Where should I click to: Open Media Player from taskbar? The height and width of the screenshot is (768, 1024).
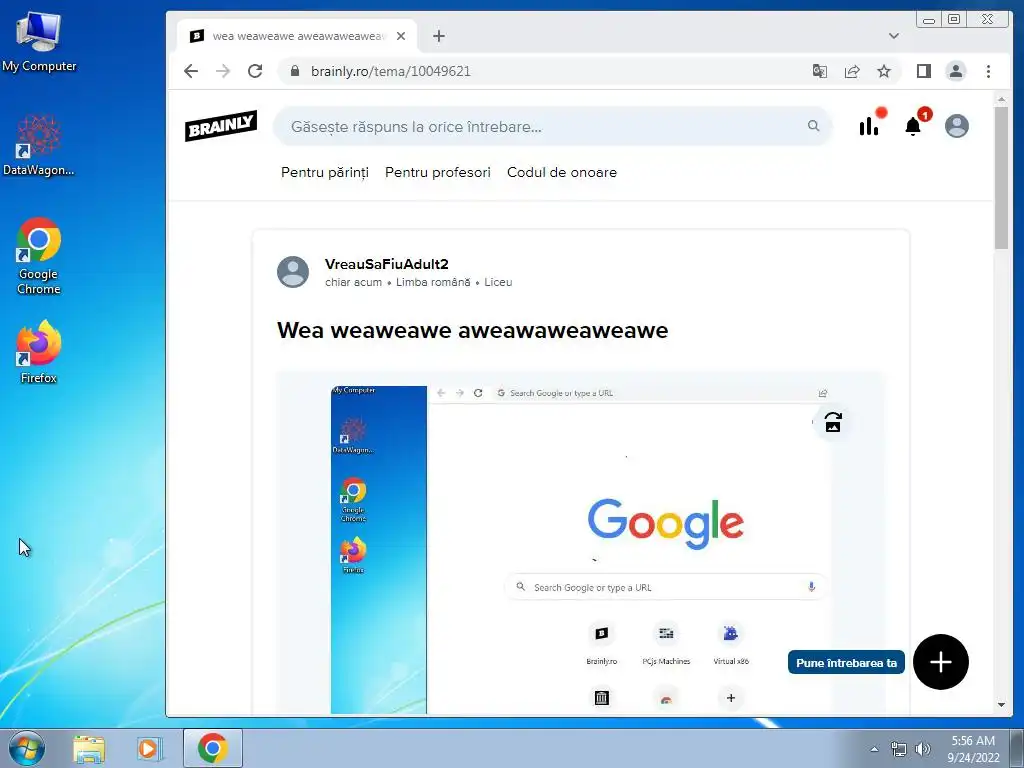[148, 748]
